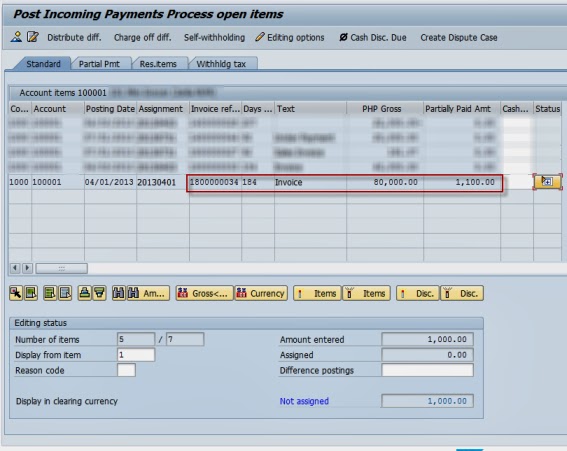Click the choose item cursor icon
The image size is (567, 451).
(16, 293)
